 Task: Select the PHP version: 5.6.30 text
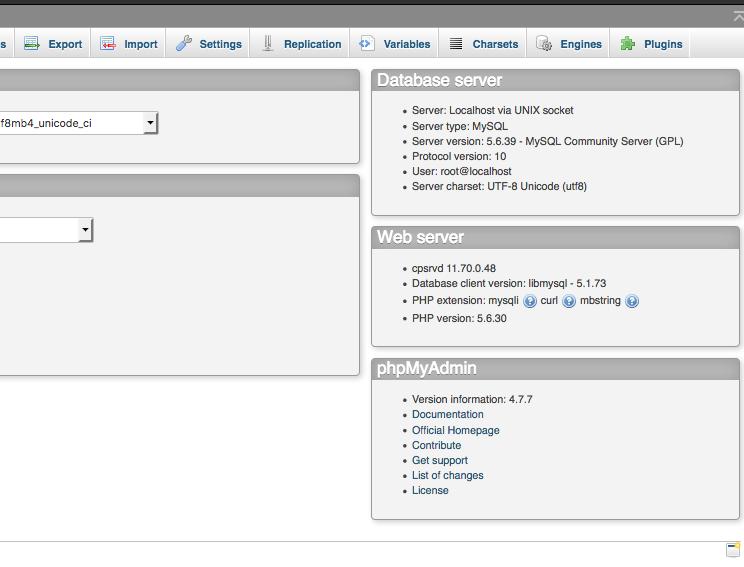459,318
